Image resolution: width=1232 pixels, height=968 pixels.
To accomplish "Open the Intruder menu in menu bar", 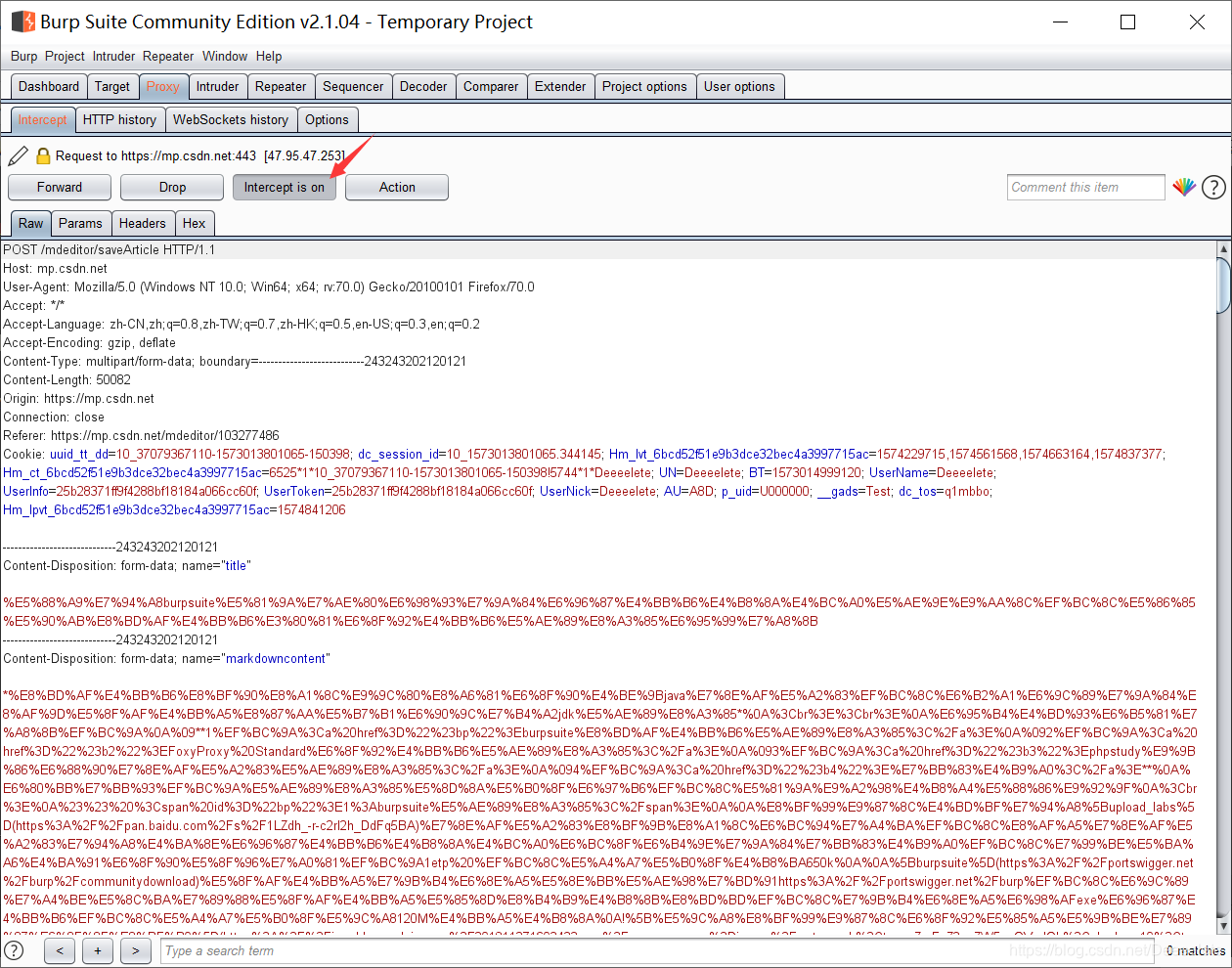I will pyautogui.click(x=114, y=56).
